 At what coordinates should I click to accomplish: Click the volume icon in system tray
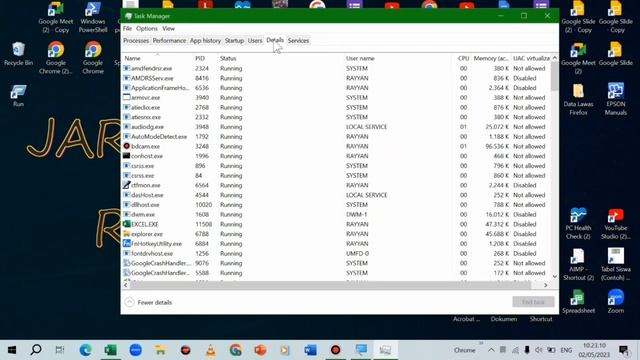tap(539, 350)
